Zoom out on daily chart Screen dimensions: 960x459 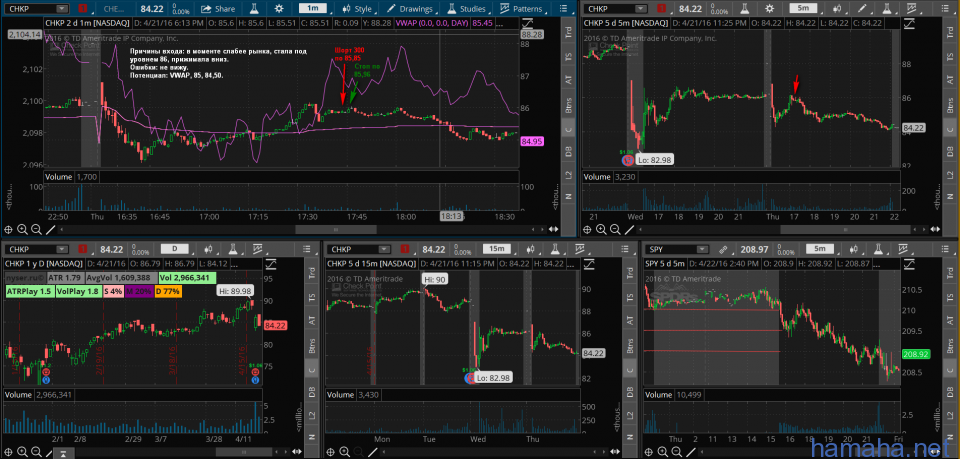click(36, 453)
